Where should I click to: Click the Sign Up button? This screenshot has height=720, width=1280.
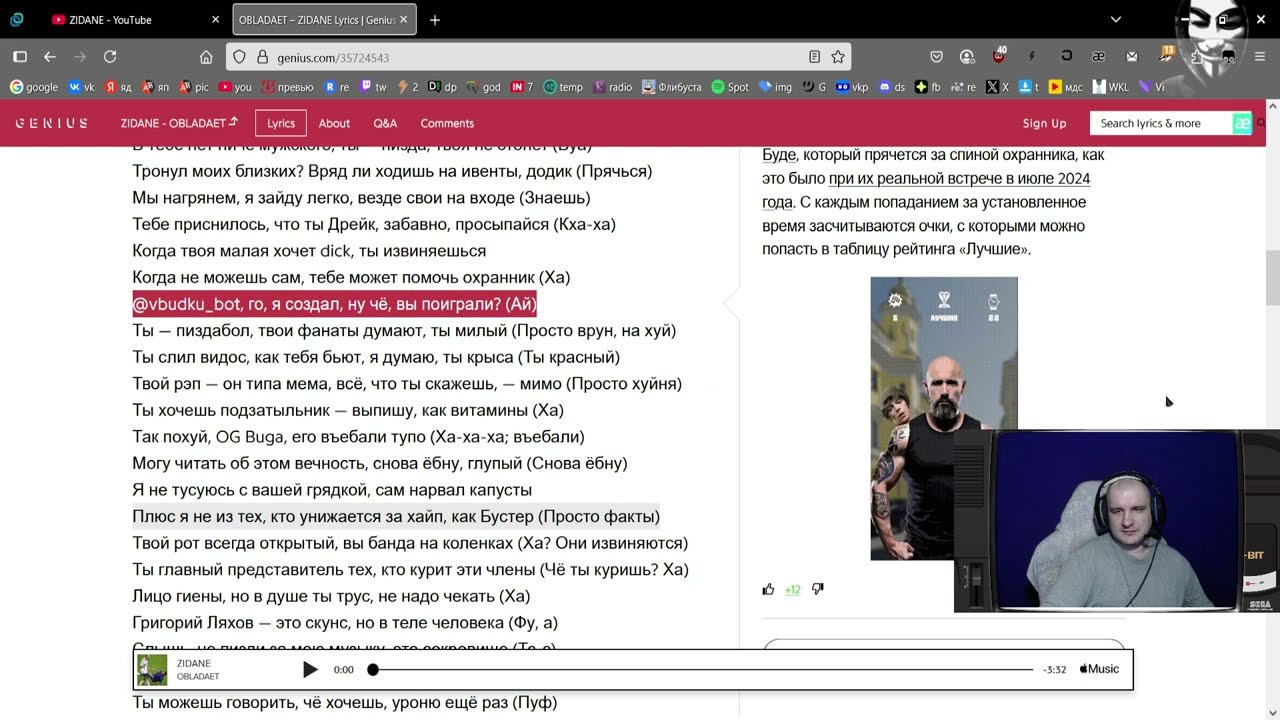tap(1044, 123)
